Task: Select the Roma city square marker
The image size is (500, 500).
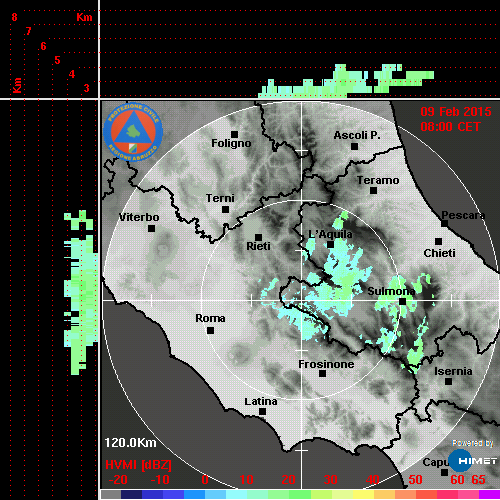Action: point(210,330)
